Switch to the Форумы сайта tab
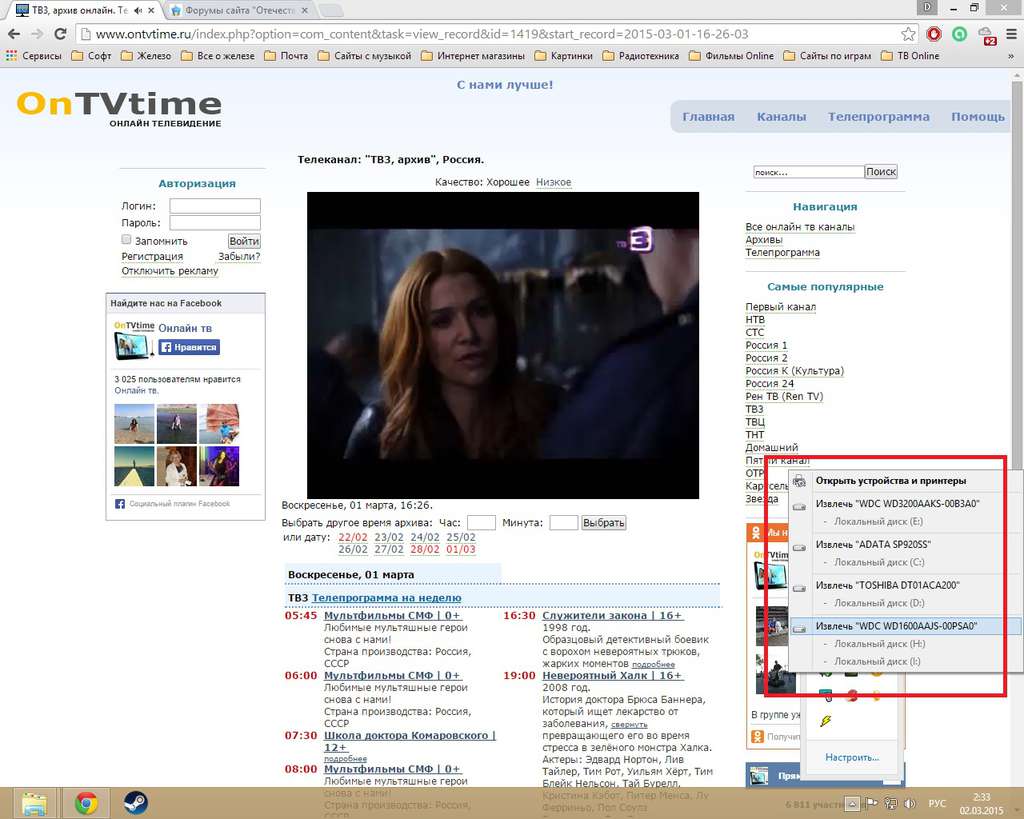 click(x=238, y=10)
